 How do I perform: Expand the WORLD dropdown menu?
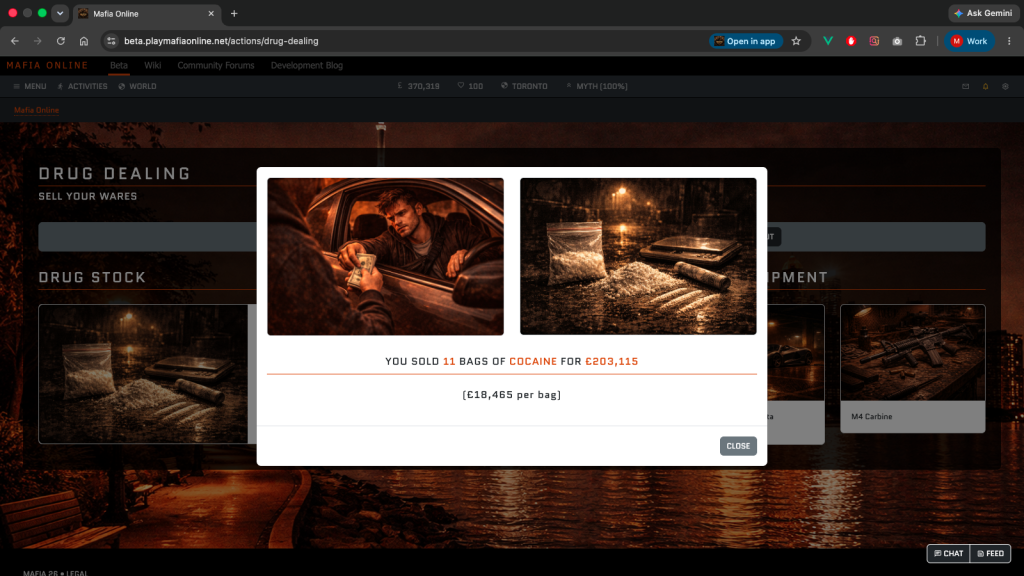click(x=137, y=86)
